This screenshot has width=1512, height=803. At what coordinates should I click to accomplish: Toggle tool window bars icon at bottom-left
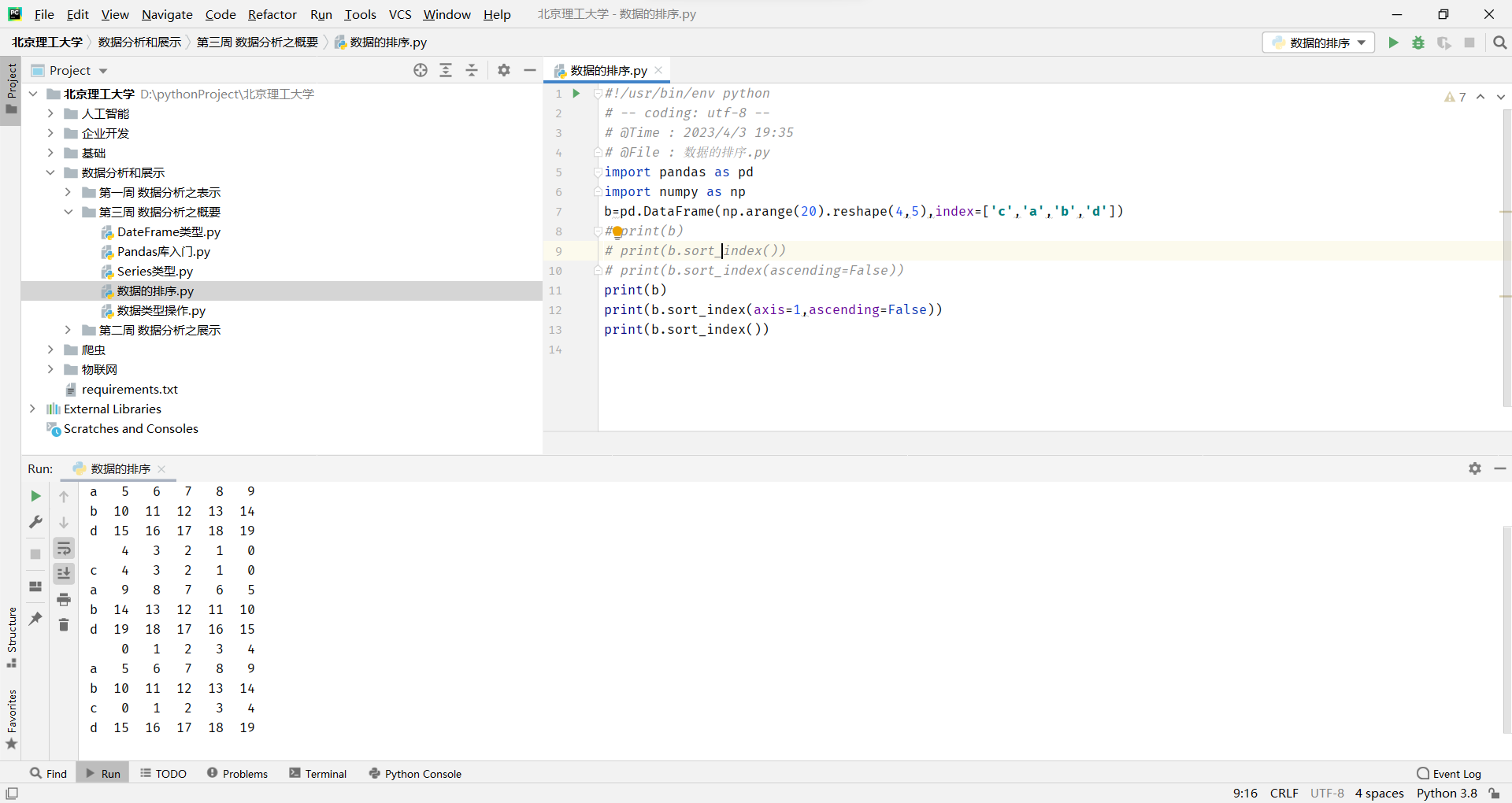pos(12,794)
